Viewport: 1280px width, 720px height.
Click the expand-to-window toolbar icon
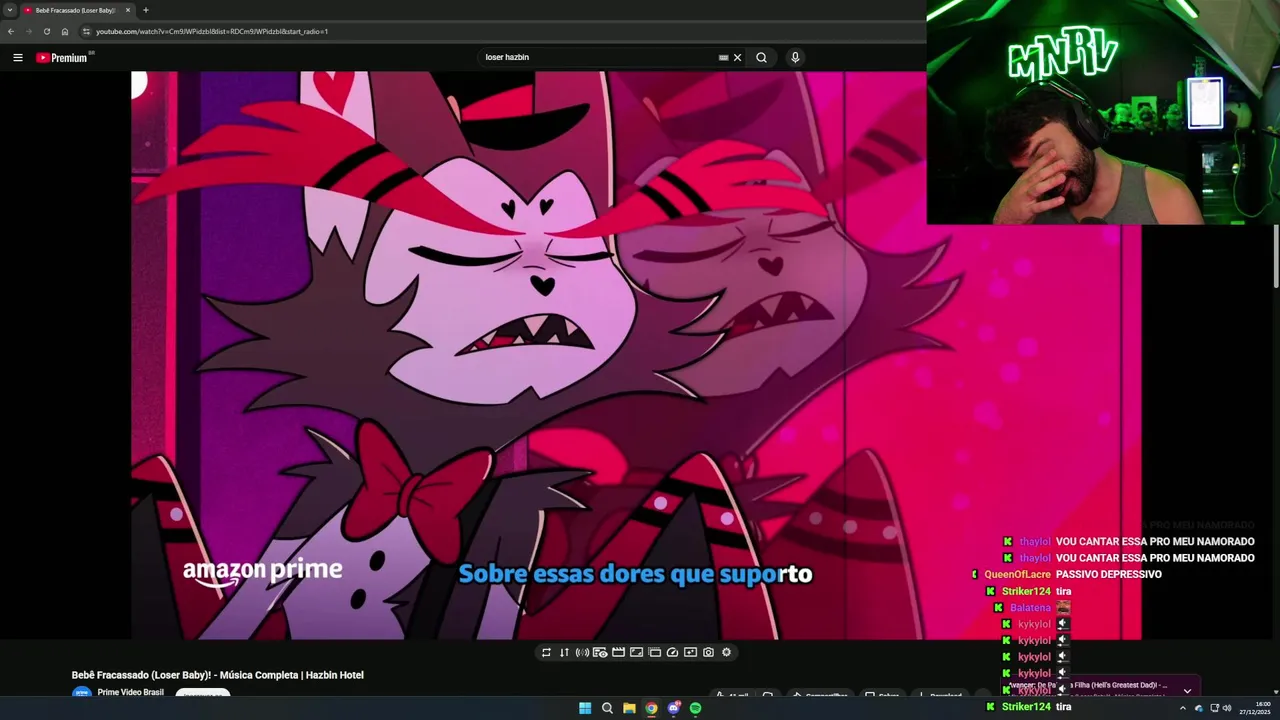coord(636,652)
